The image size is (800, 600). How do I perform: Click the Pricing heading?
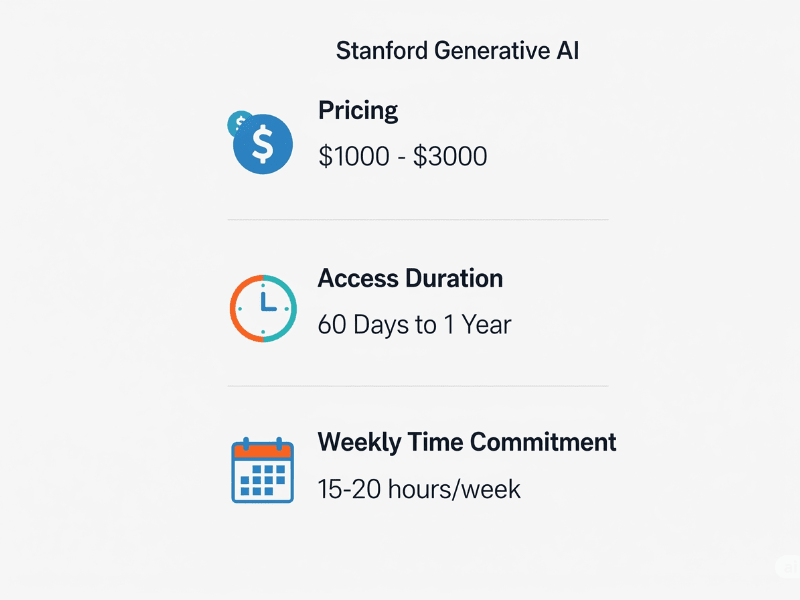point(358,110)
